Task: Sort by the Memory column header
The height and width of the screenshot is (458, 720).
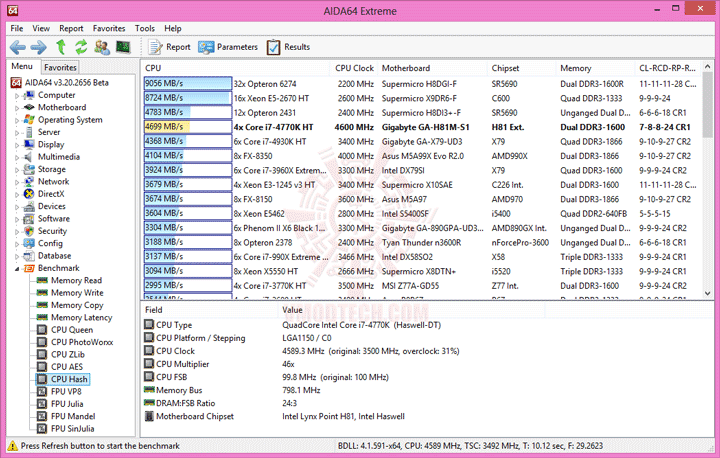Action: coord(595,68)
